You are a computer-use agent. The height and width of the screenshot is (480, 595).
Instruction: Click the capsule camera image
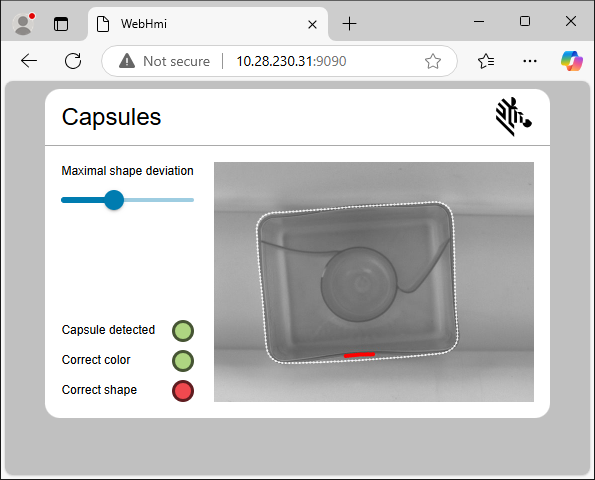click(x=374, y=282)
